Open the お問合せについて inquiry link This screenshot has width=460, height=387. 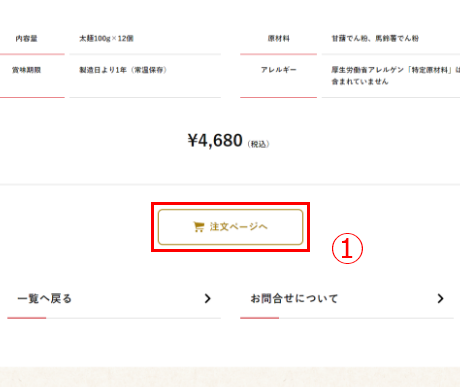pyautogui.click(x=294, y=298)
